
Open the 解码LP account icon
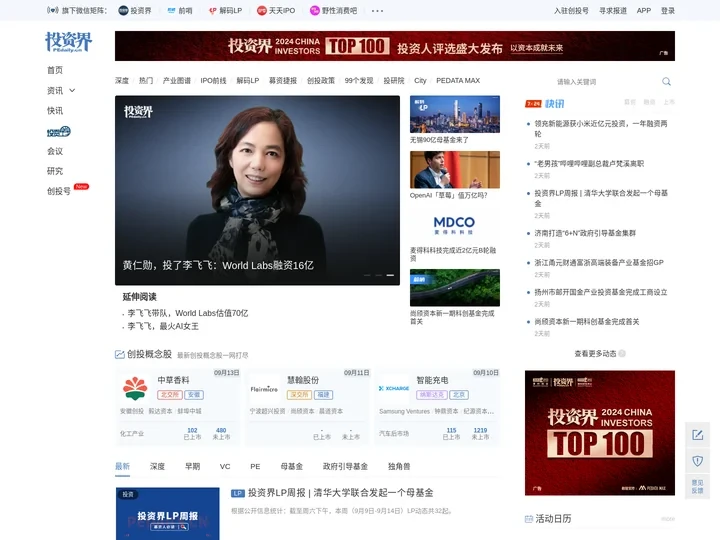[x=213, y=11]
